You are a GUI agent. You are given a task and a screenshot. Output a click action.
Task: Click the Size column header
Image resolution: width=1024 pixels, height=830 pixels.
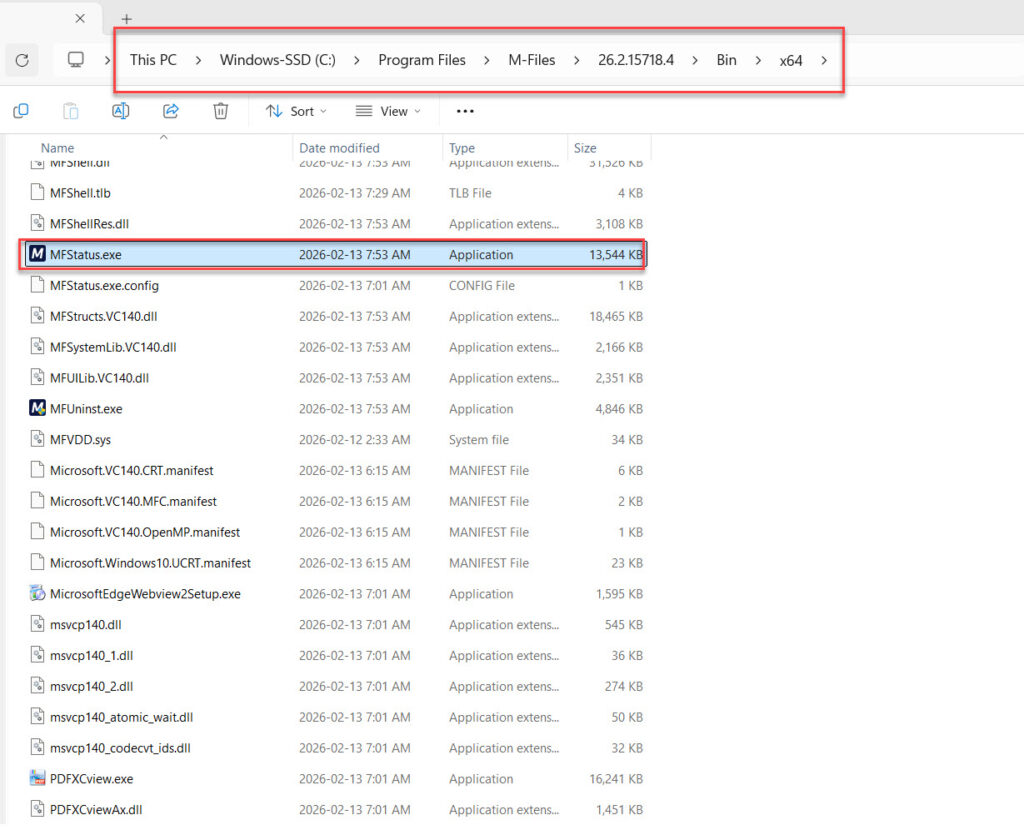coord(585,148)
